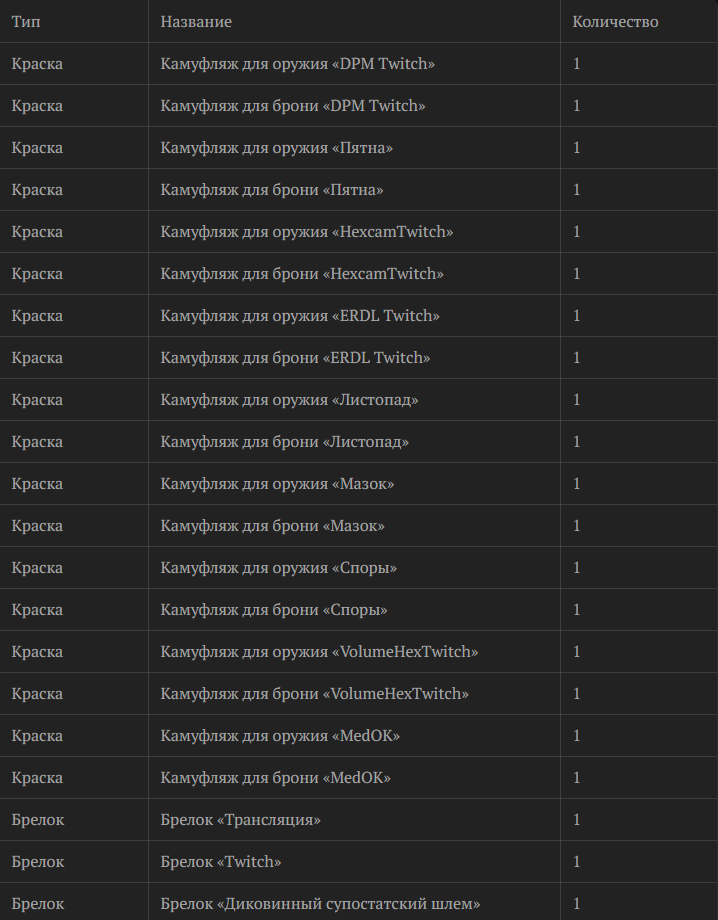The width and height of the screenshot is (718, 920).
Task: Select «Камуфляж для брони «Мазок»» cell
Action: point(354,526)
